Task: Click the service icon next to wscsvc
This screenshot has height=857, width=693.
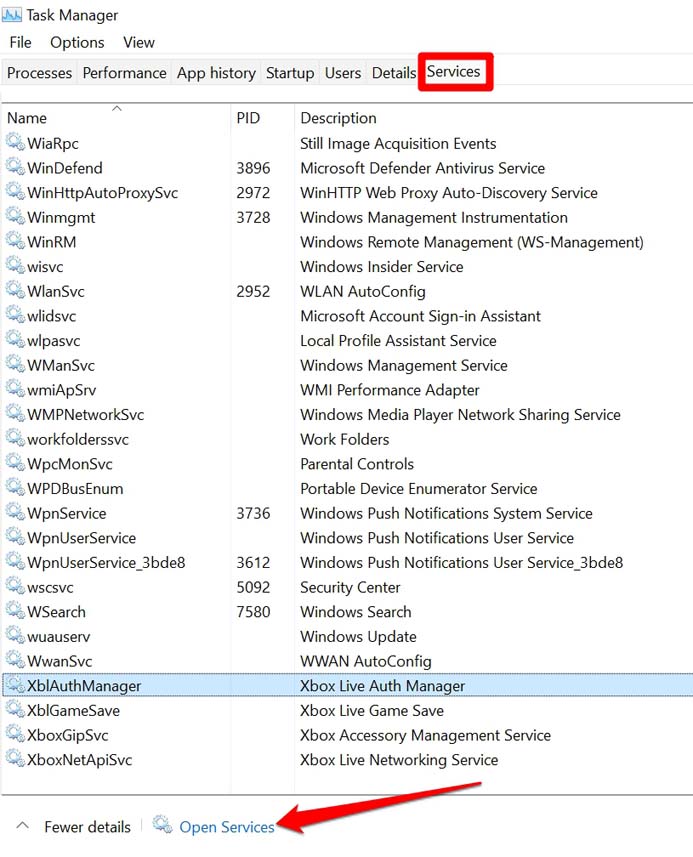Action: click(15, 586)
